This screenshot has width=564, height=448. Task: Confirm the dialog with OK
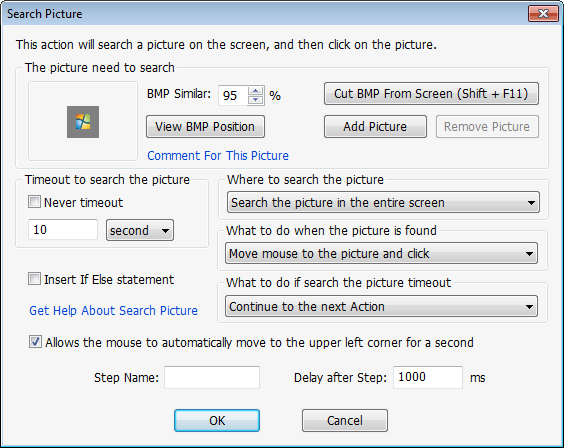217,420
